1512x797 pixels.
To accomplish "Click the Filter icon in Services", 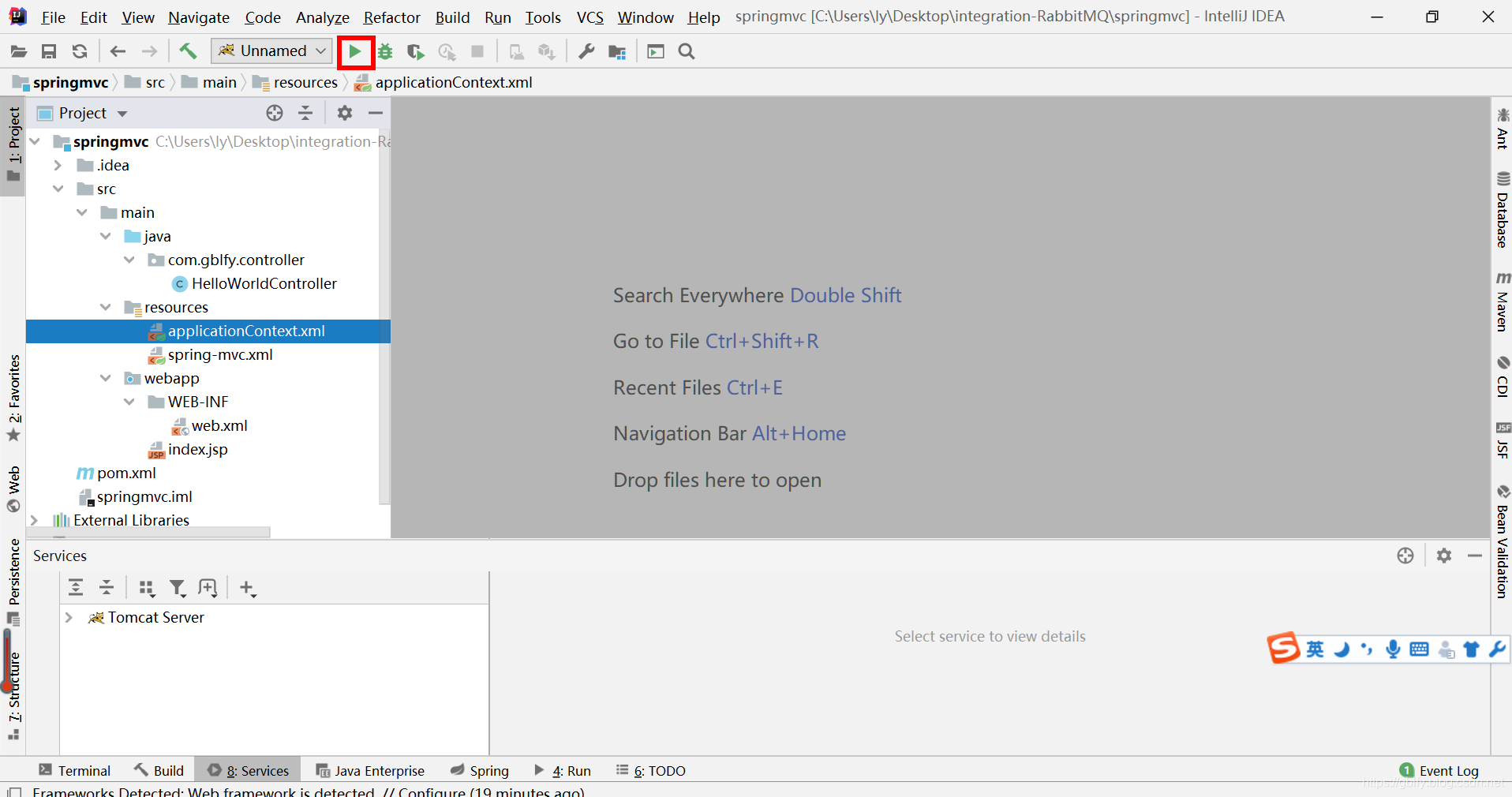I will tap(178, 587).
